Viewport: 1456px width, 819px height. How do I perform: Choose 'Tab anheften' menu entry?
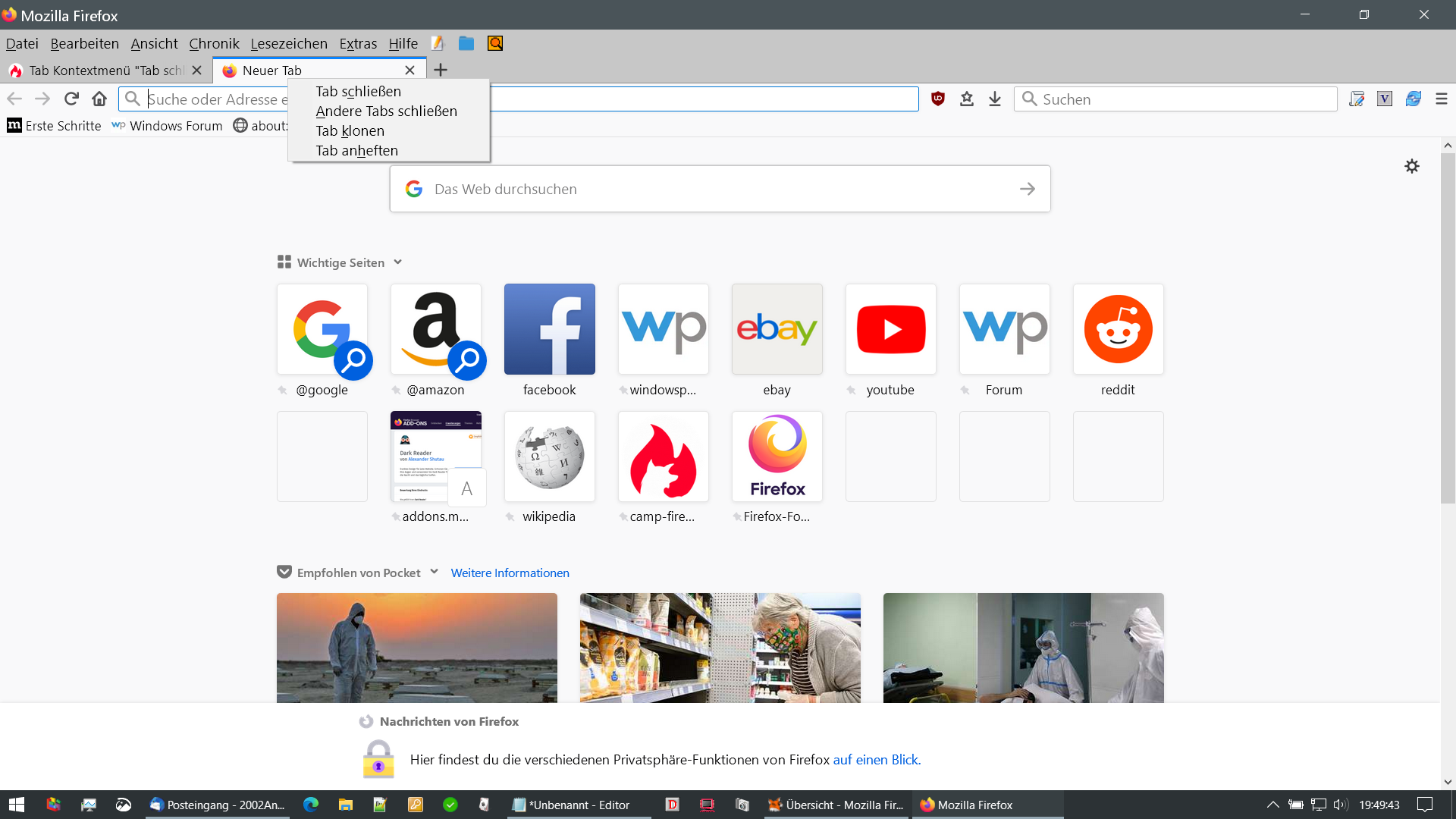click(x=357, y=150)
